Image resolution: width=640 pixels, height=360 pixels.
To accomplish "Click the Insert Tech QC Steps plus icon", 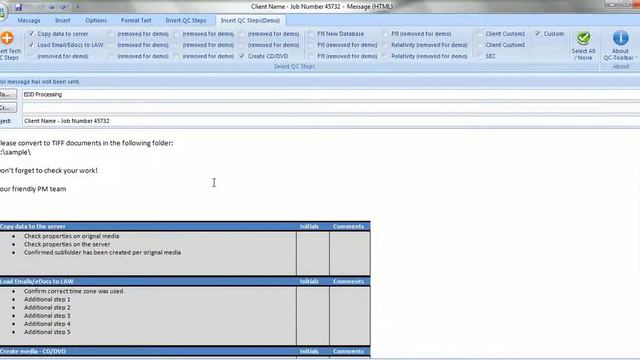I will tap(7, 38).
